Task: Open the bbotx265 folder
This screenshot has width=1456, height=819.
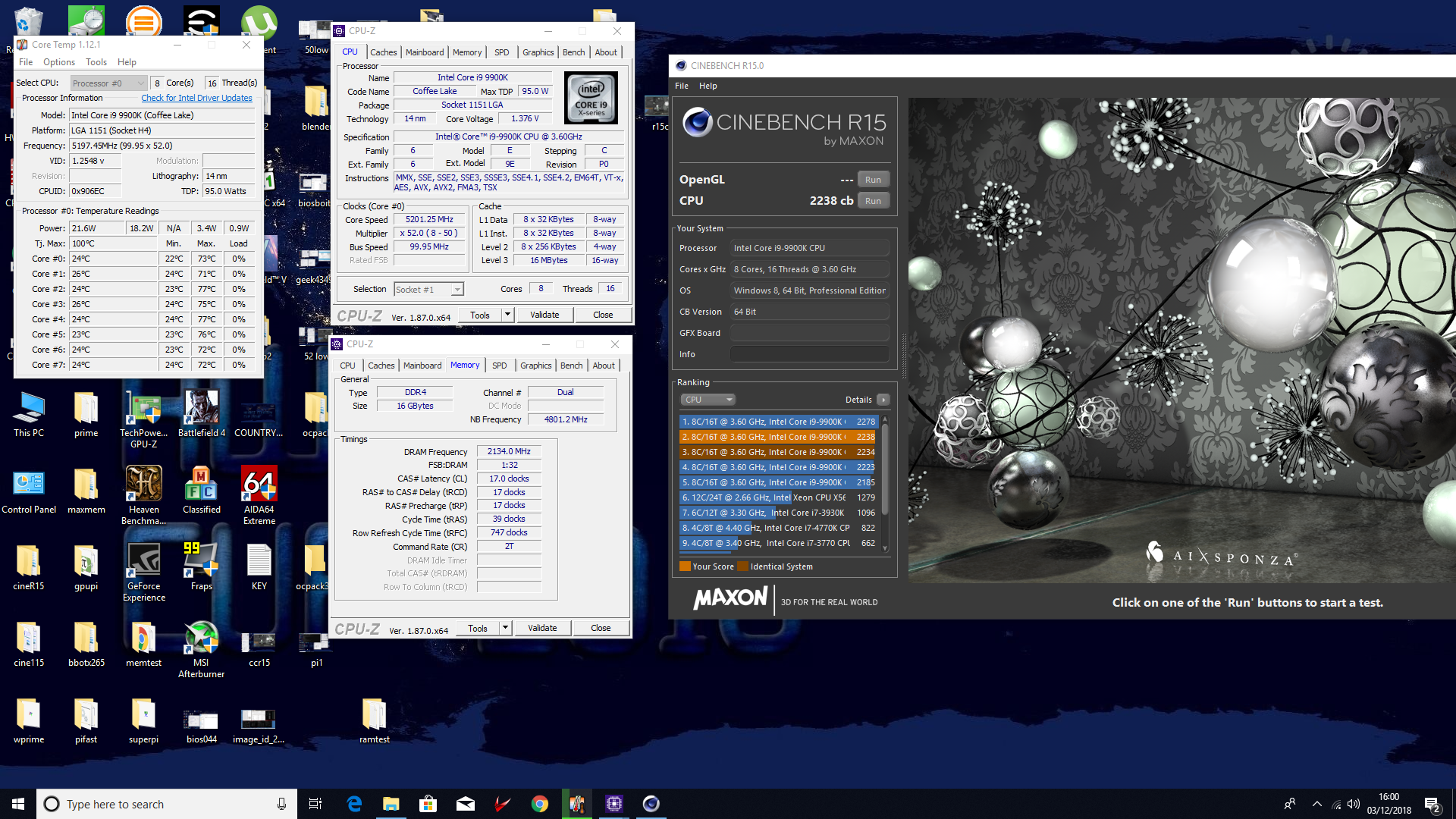Action: coord(86,645)
